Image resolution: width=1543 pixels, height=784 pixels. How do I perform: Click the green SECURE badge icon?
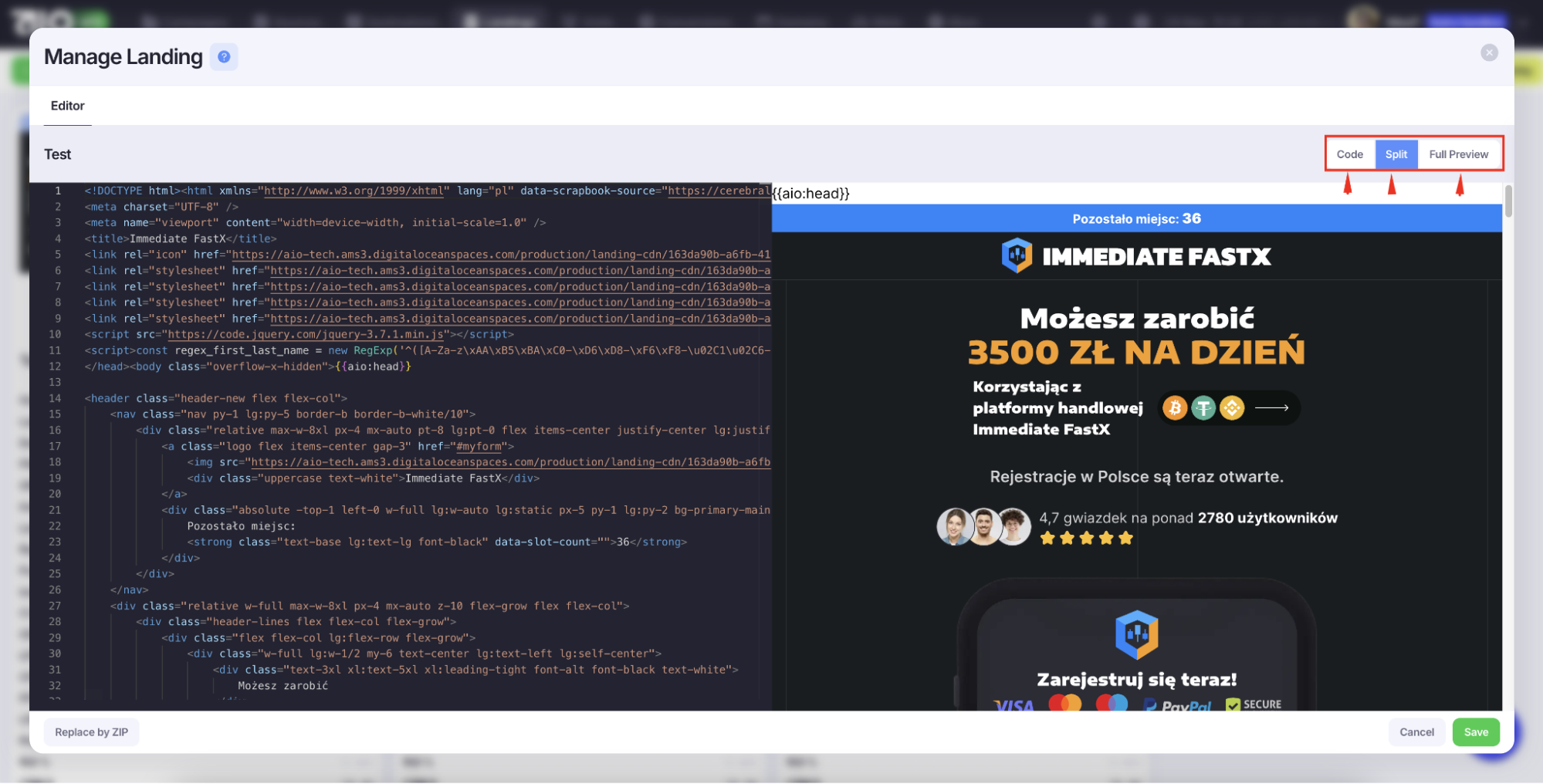click(x=1233, y=705)
